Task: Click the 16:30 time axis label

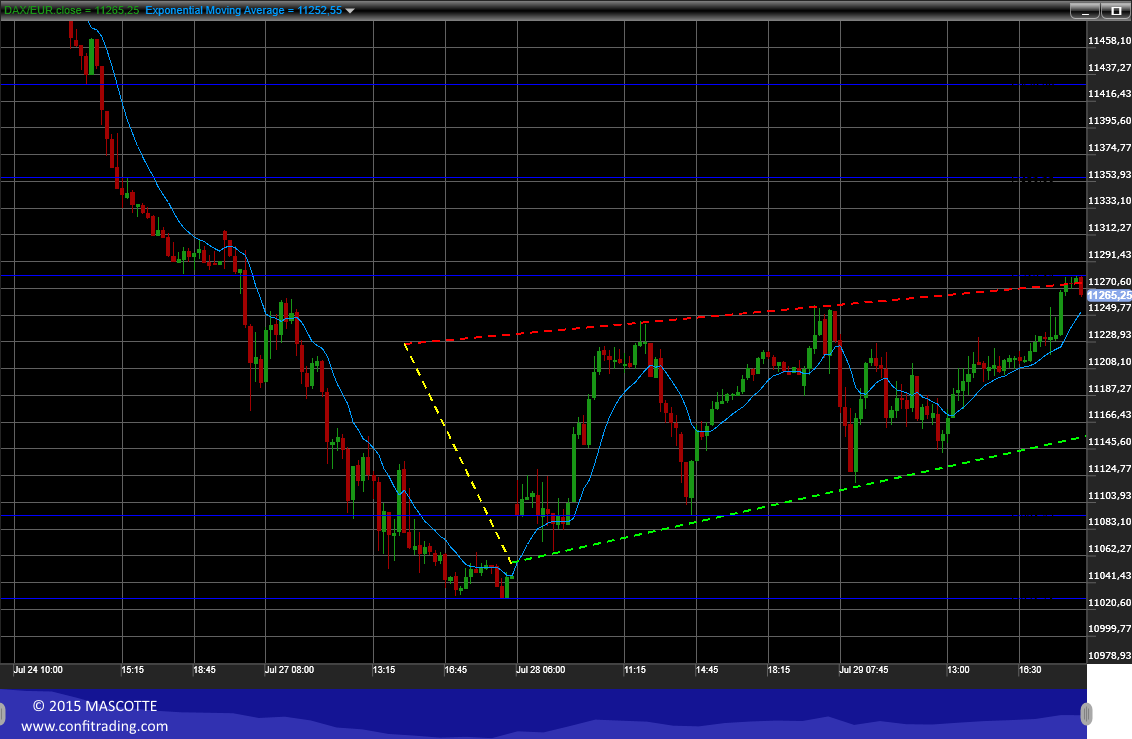Action: [1030, 670]
